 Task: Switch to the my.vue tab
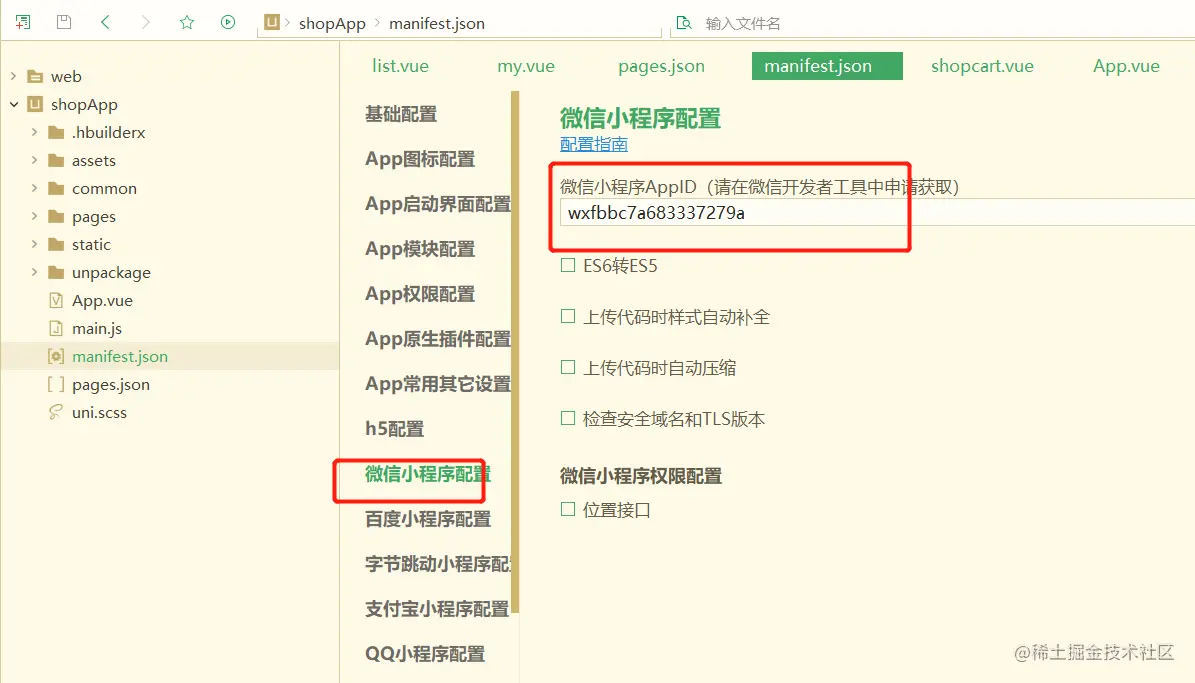coord(526,66)
